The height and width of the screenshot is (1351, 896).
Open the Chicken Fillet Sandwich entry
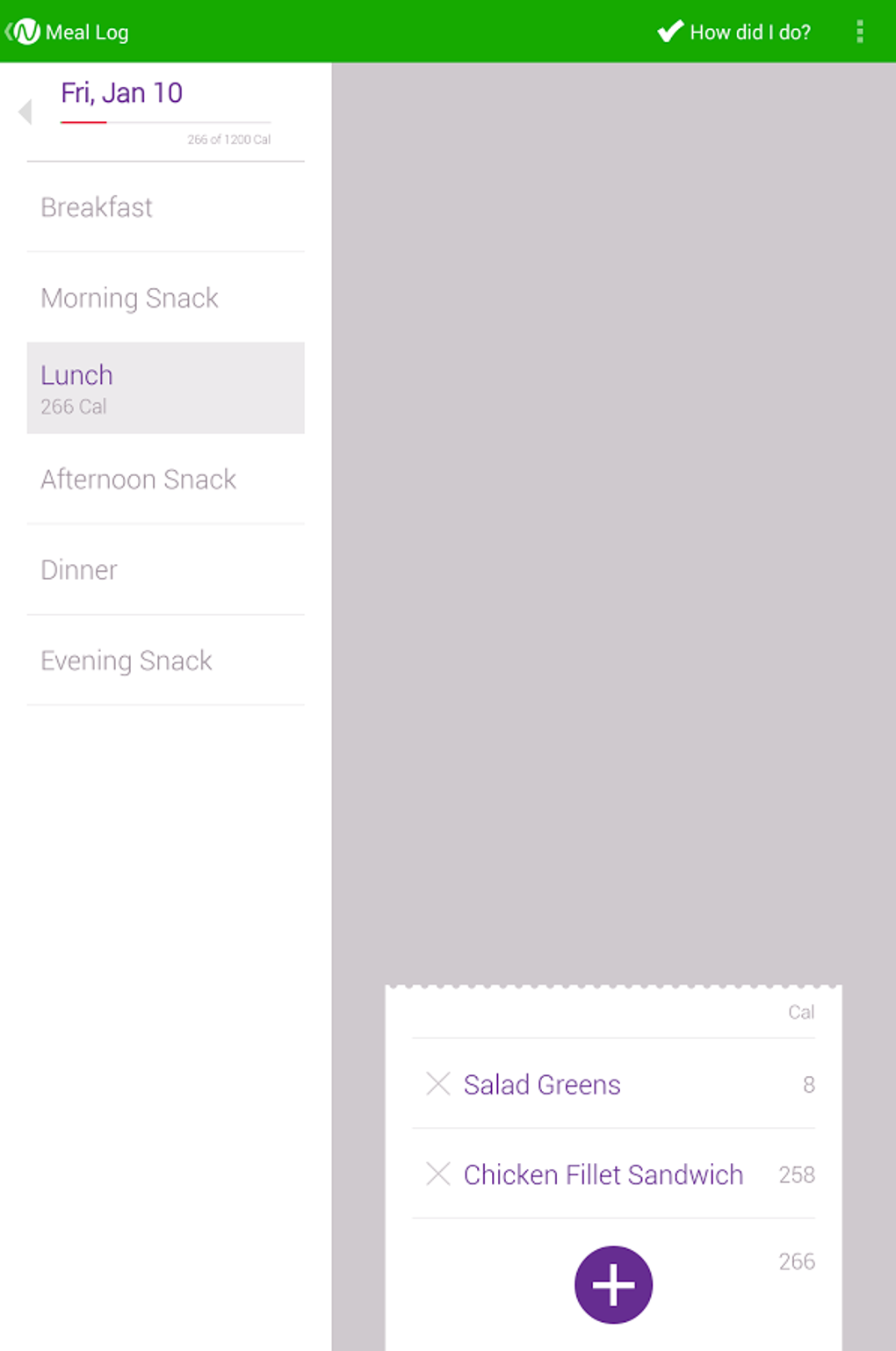(603, 1174)
